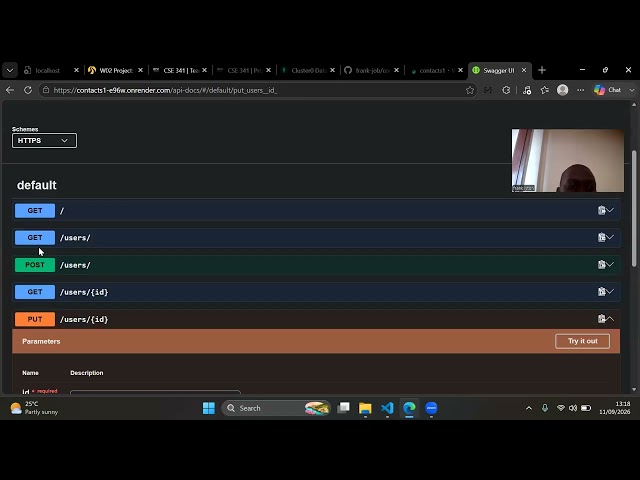This screenshot has width=640, height=480.
Task: Click the webcam video thumbnail
Action: tap(568, 160)
